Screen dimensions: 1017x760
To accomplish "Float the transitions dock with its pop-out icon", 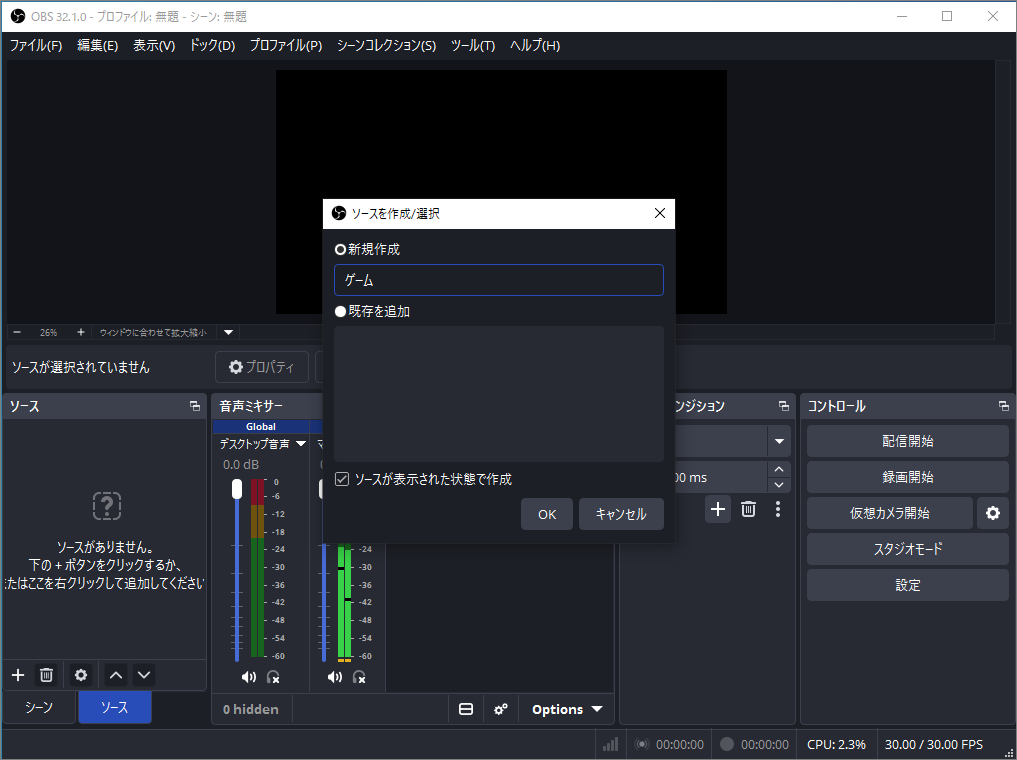I will 784,406.
